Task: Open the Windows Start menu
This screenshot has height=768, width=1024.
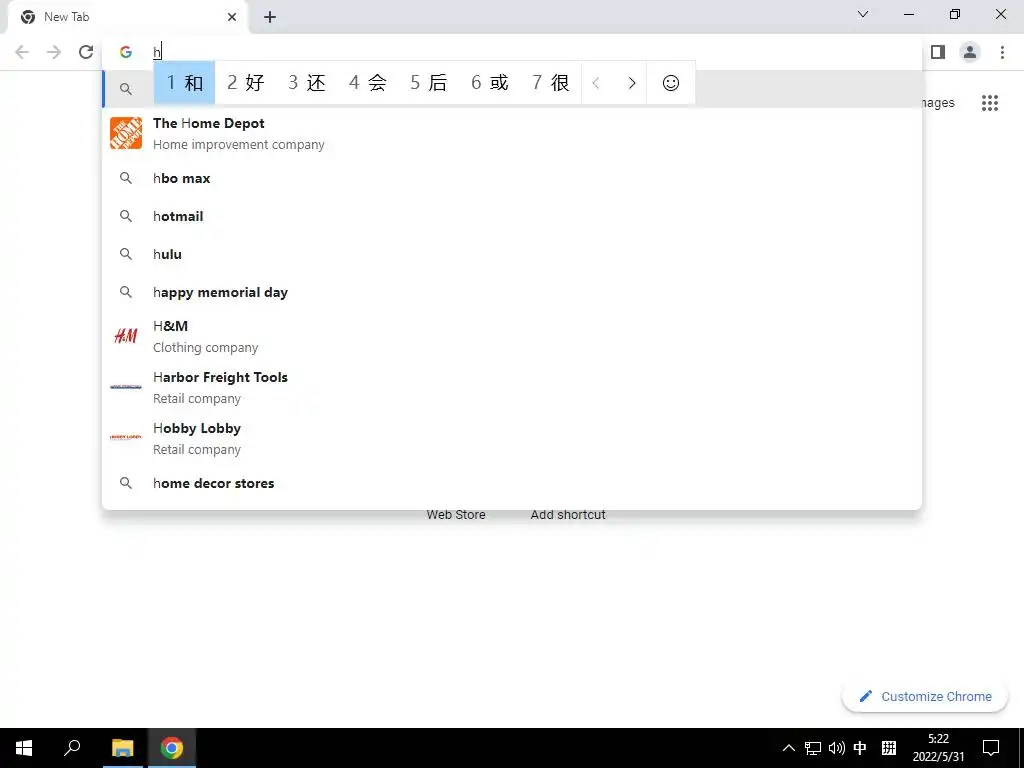Action: [24, 748]
